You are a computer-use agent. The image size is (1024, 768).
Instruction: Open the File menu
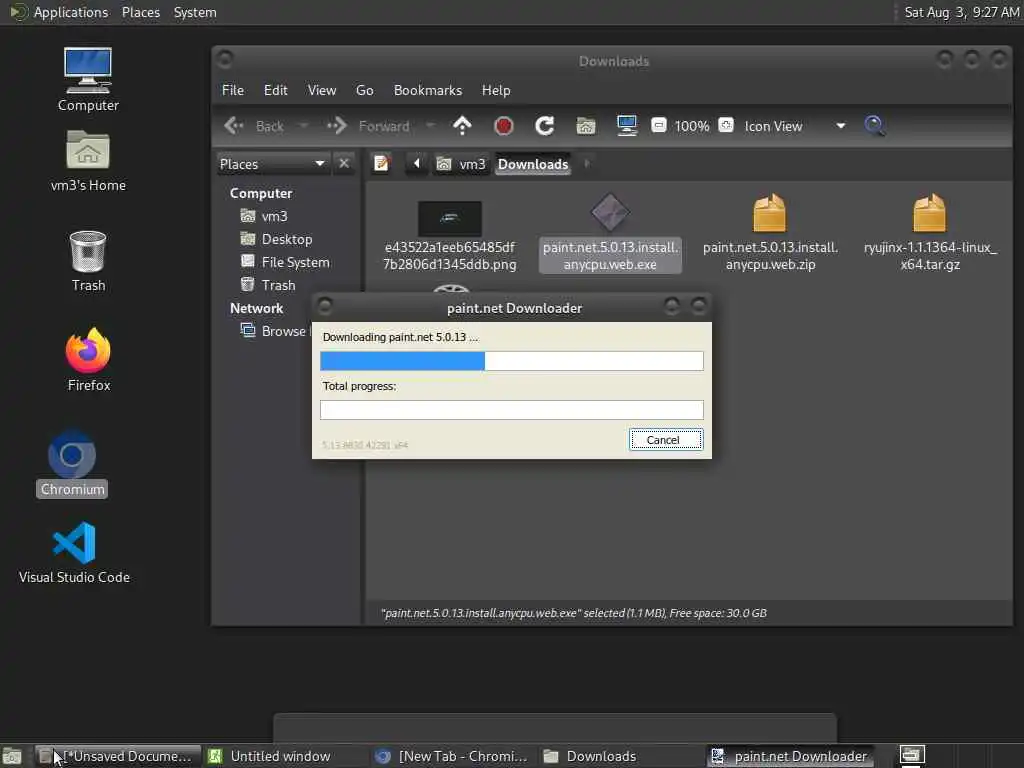coord(232,90)
